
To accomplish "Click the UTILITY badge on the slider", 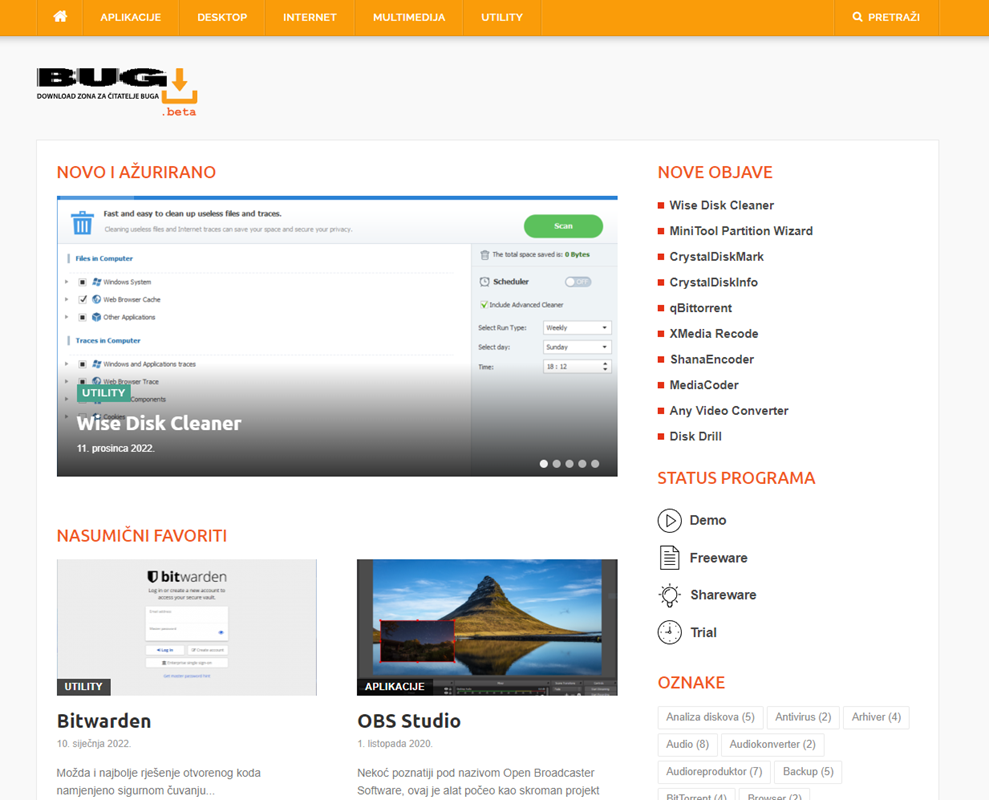I will coord(103,392).
